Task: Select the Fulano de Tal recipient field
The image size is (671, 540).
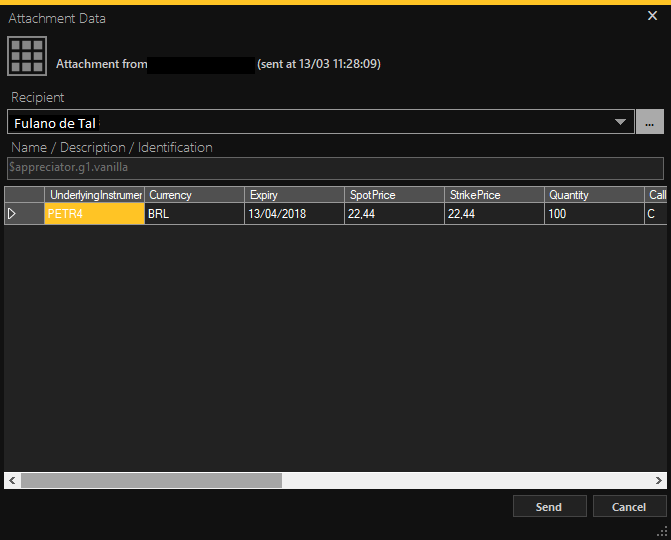Action: click(310, 122)
